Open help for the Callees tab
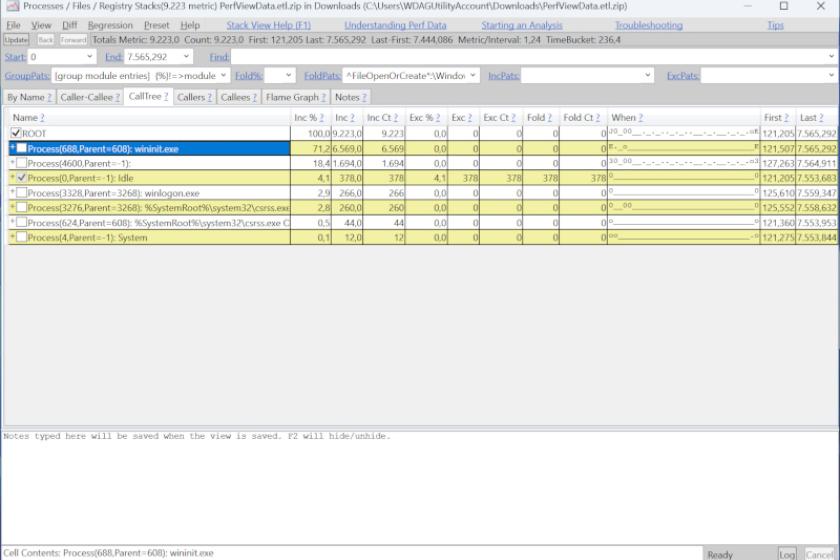This screenshot has height=560, width=840. 254,98
